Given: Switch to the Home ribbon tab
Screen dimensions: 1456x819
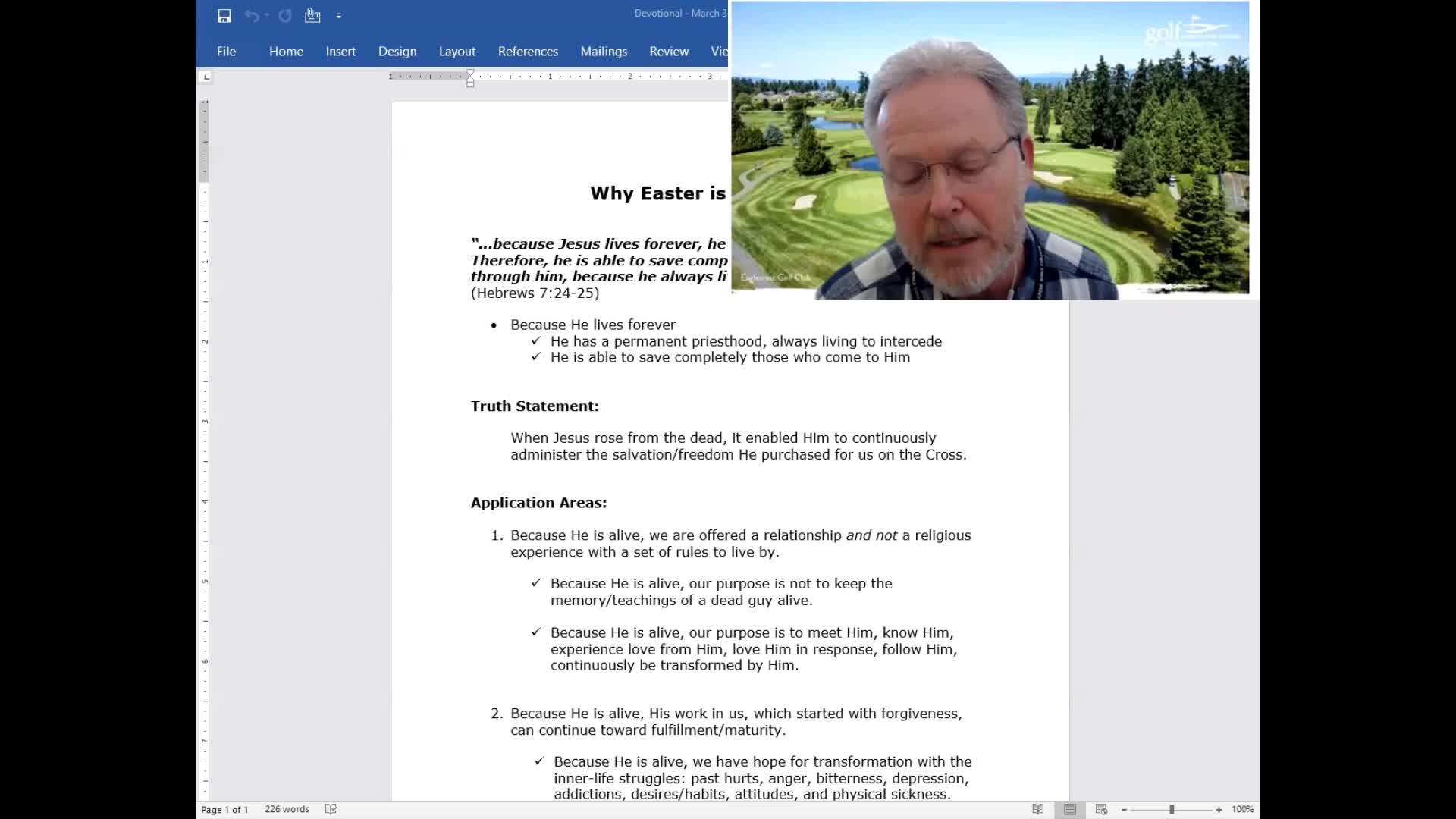Looking at the screenshot, I should tap(286, 51).
